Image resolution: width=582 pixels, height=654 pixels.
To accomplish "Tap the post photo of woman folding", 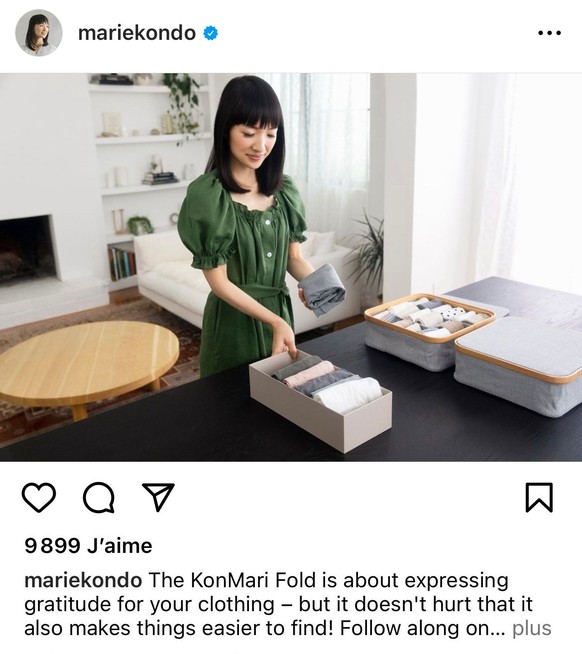I will pos(291,267).
